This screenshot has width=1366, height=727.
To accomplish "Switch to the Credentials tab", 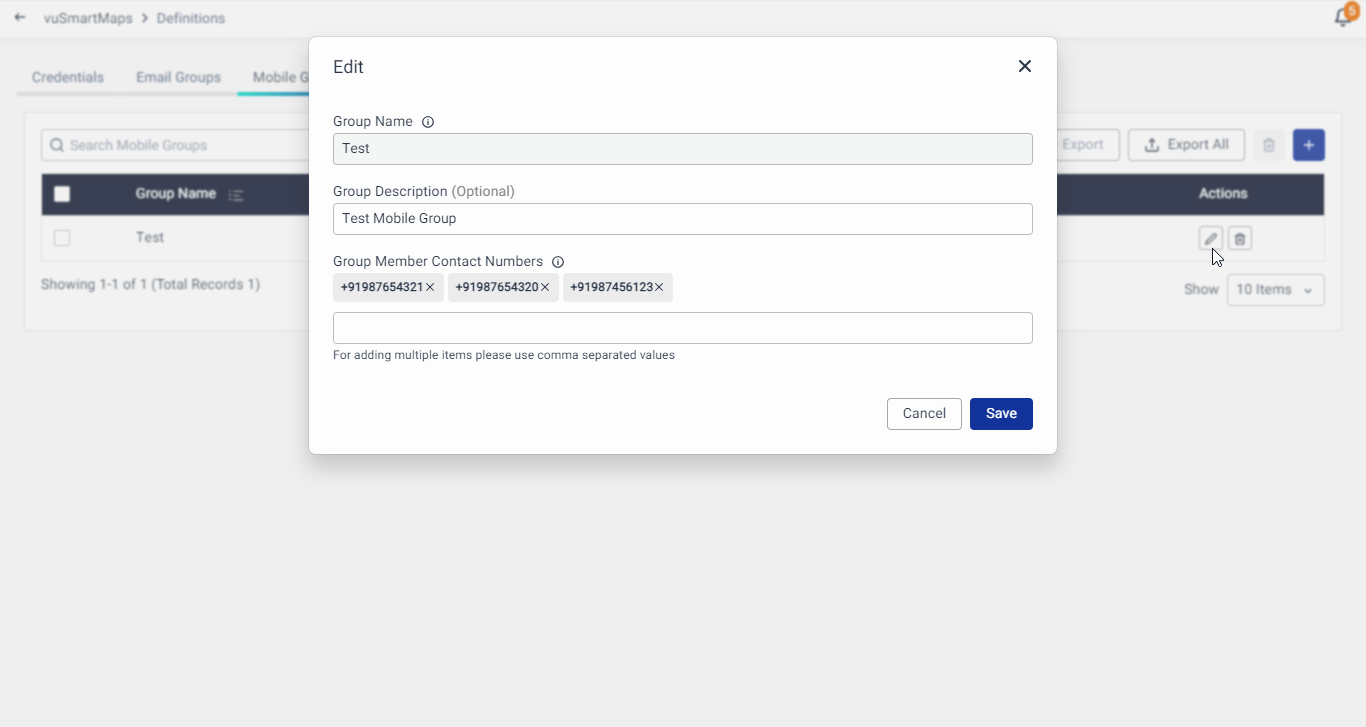I will coord(68,77).
